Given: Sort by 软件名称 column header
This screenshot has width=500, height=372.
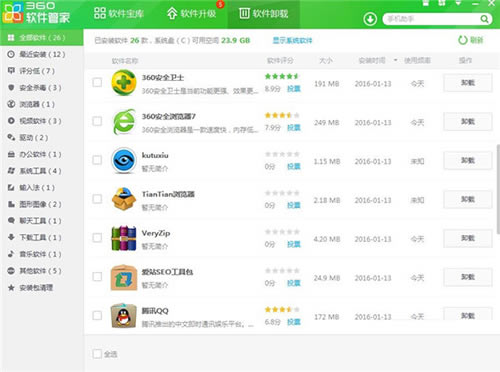Looking at the screenshot, I should coord(125,61).
